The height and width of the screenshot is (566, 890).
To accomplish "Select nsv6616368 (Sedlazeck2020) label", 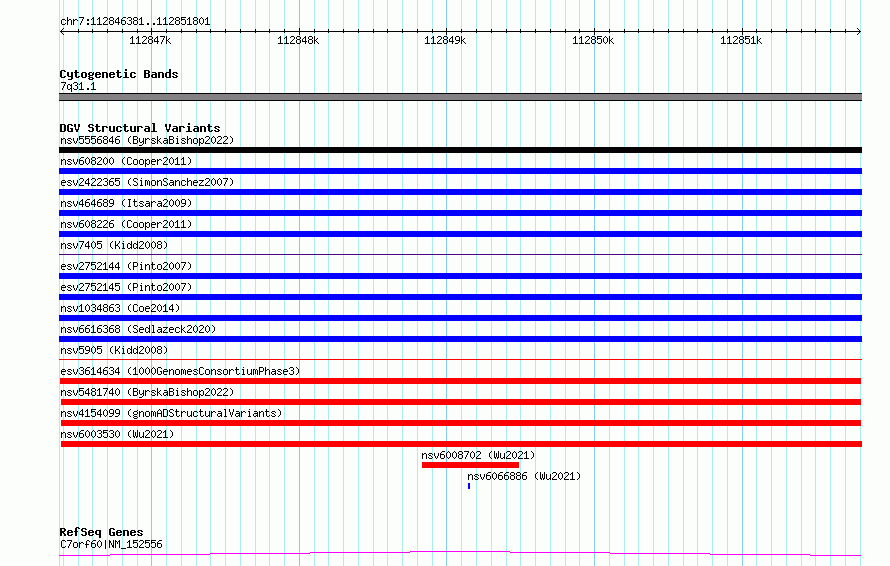I will (x=138, y=329).
